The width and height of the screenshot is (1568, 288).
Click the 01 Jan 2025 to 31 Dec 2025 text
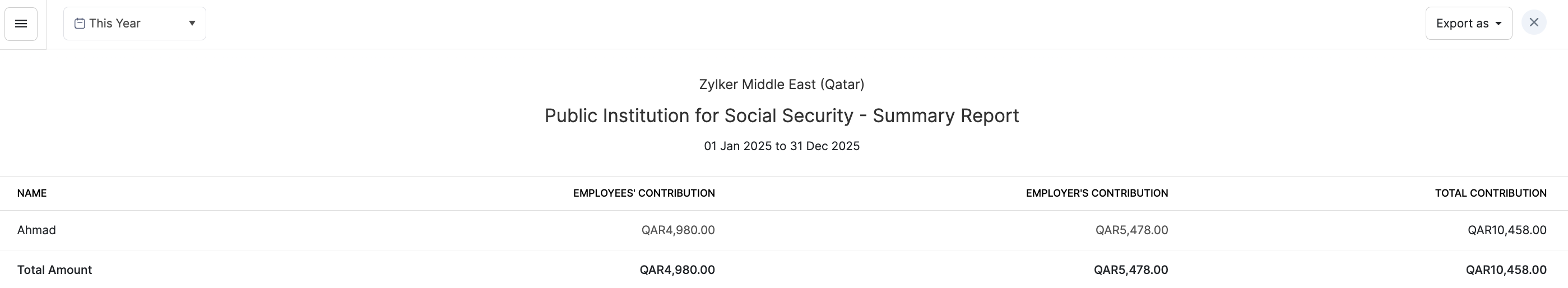coord(782,146)
